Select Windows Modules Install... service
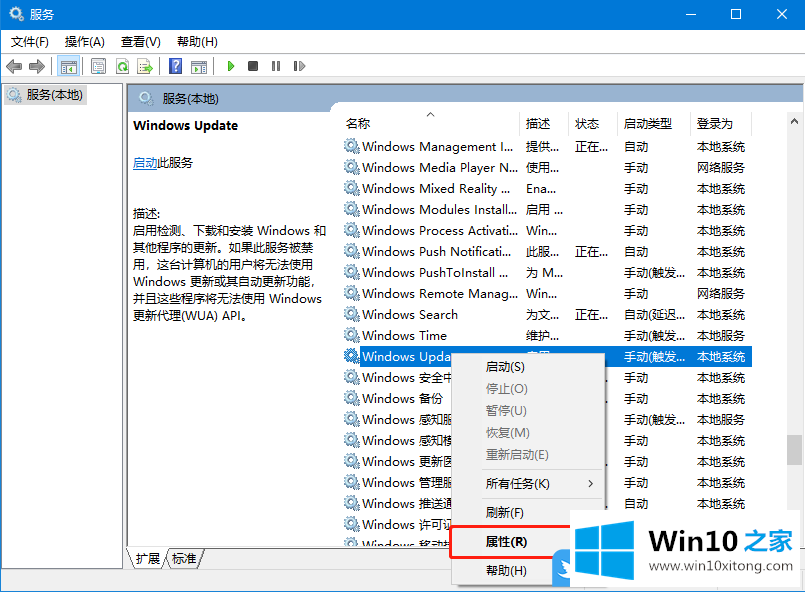 [x=439, y=209]
